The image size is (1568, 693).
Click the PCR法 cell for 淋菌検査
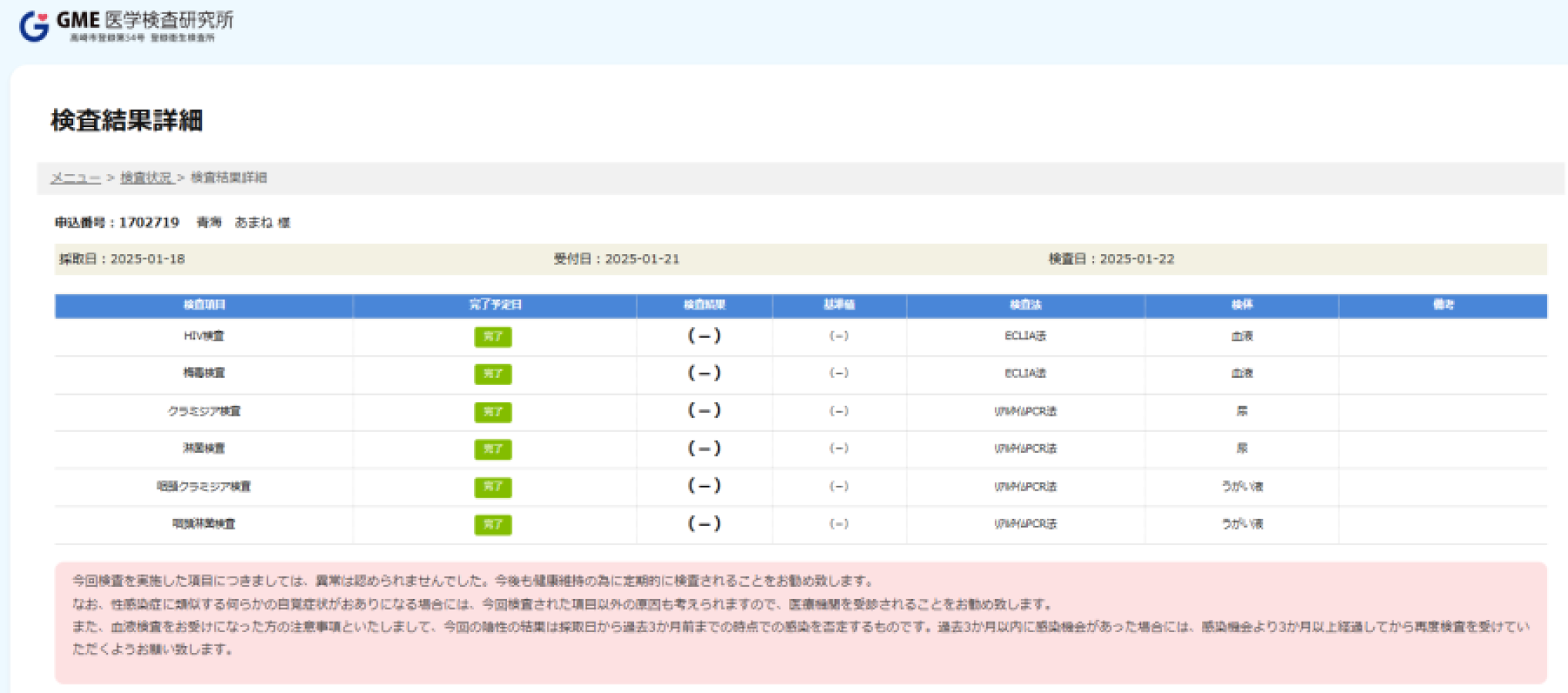(1026, 448)
